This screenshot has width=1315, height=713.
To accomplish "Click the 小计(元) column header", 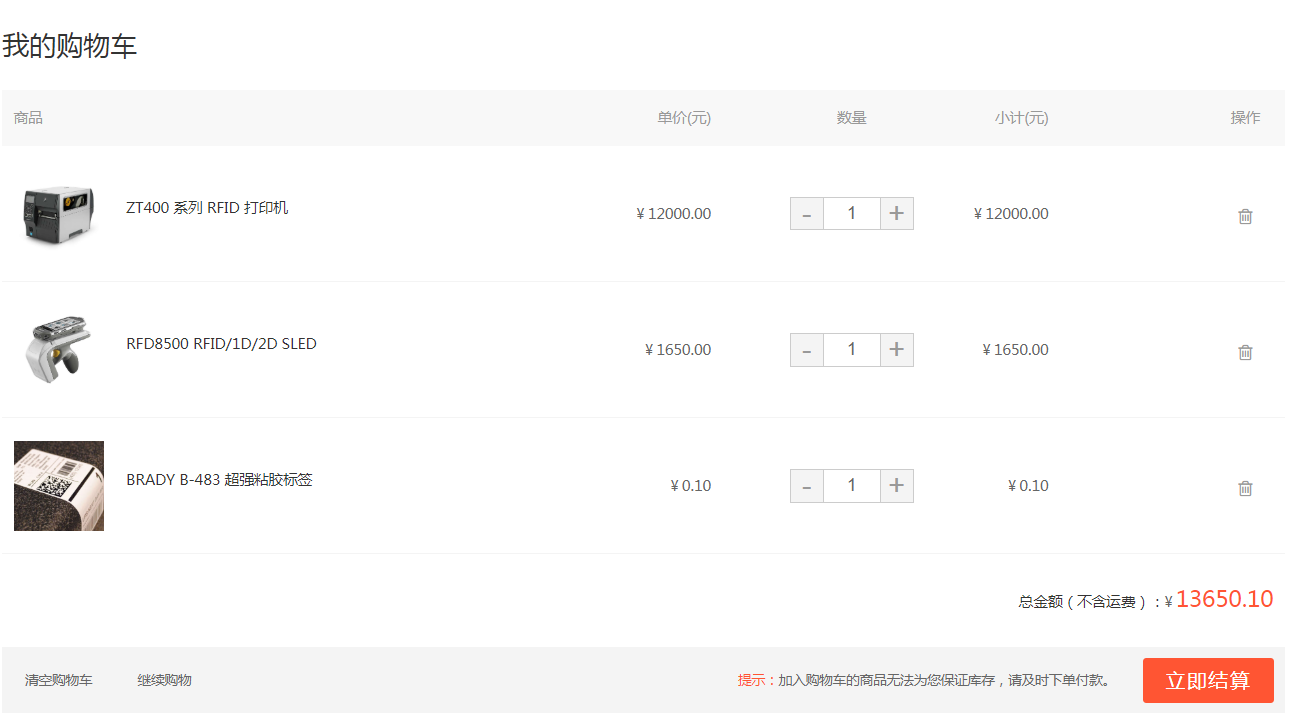I will point(1021,118).
